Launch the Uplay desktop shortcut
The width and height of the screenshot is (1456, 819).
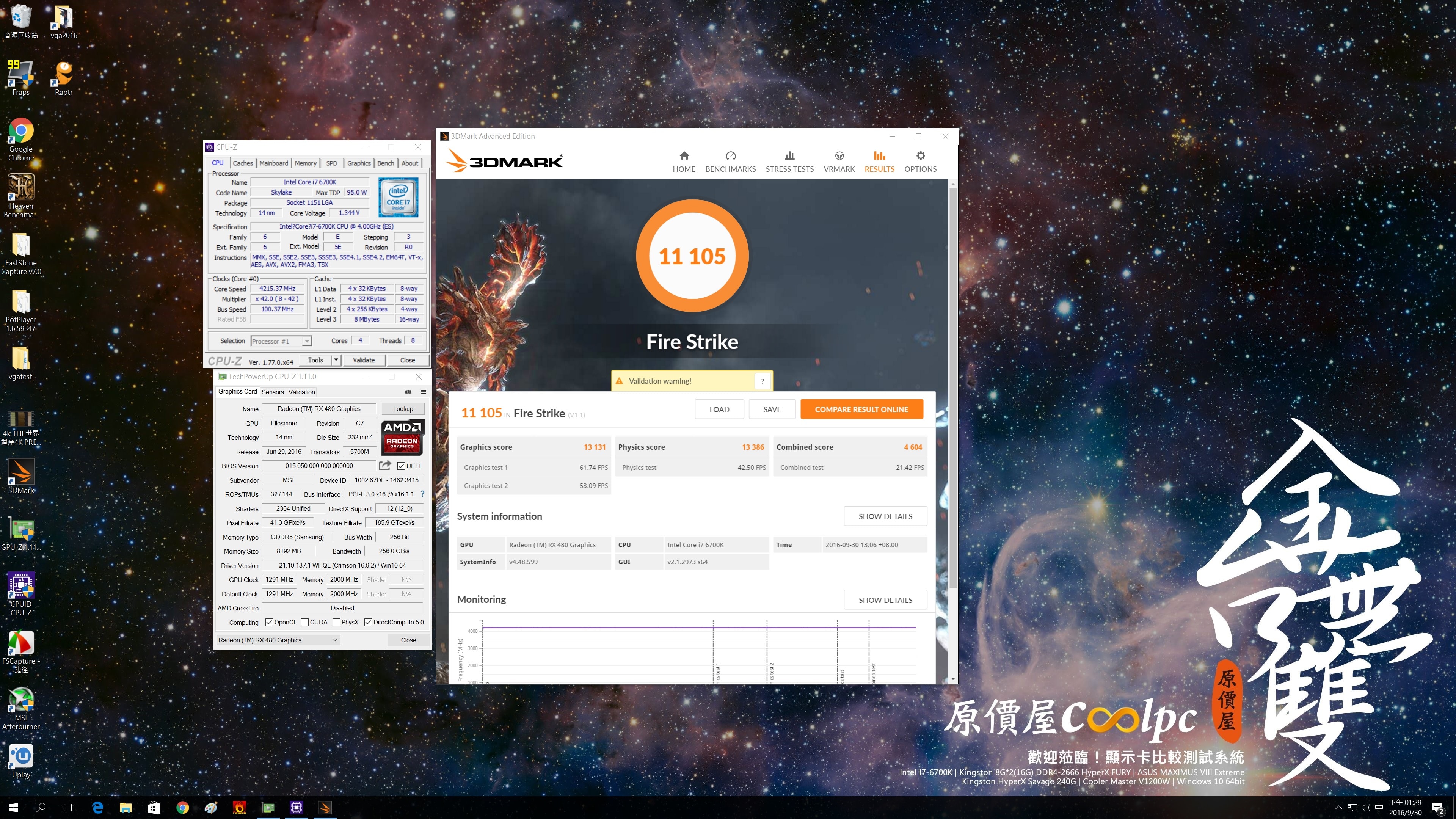(x=21, y=761)
